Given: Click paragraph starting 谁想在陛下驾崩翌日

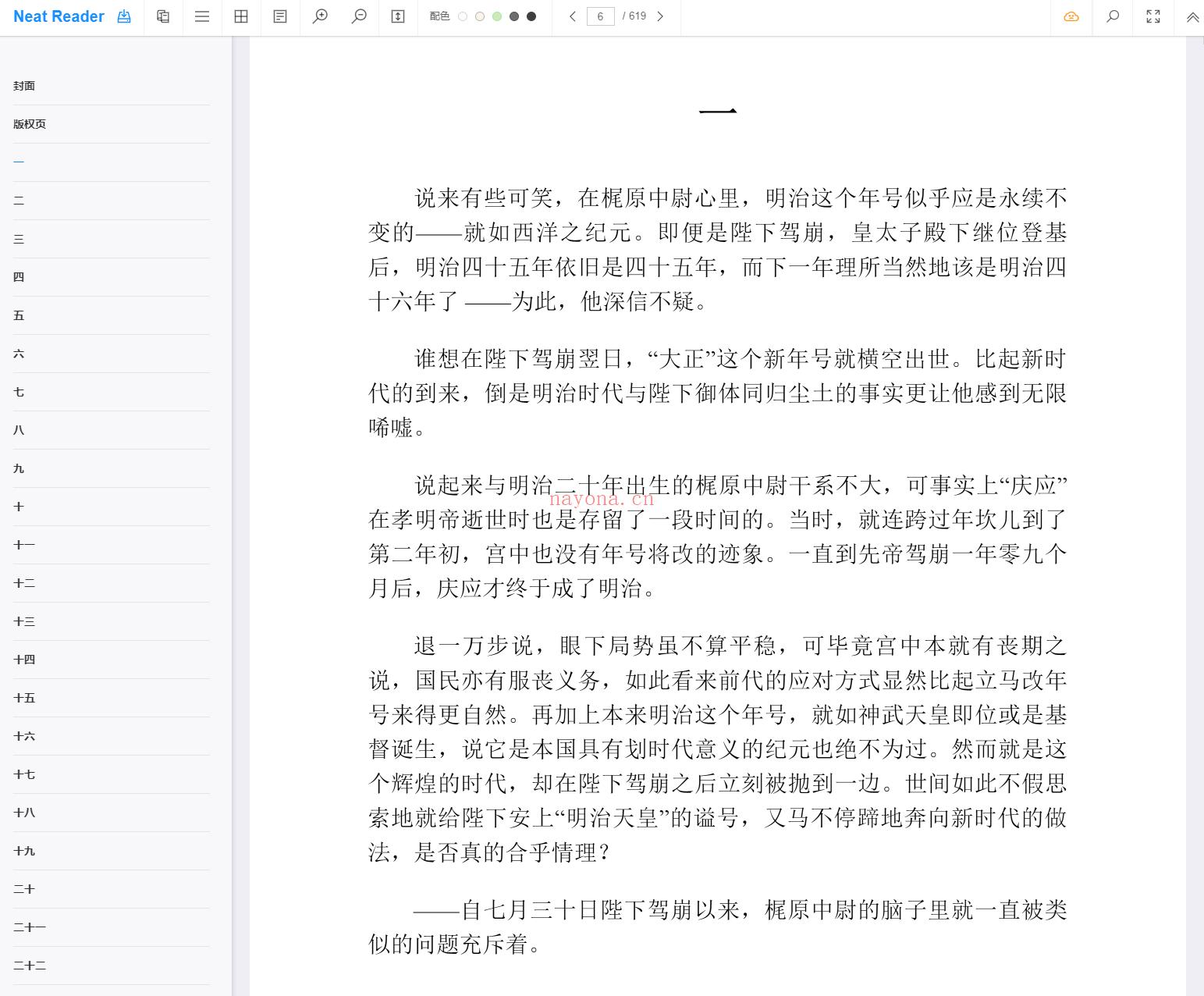Looking at the screenshot, I should [x=718, y=393].
